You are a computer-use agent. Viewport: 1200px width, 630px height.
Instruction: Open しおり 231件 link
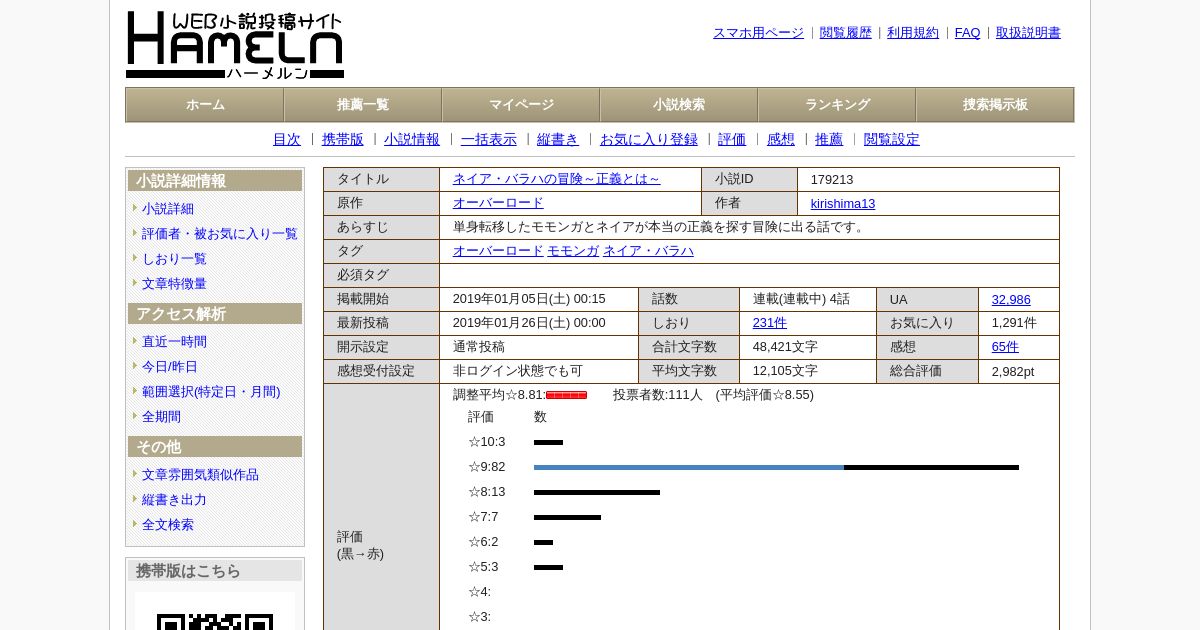770,323
